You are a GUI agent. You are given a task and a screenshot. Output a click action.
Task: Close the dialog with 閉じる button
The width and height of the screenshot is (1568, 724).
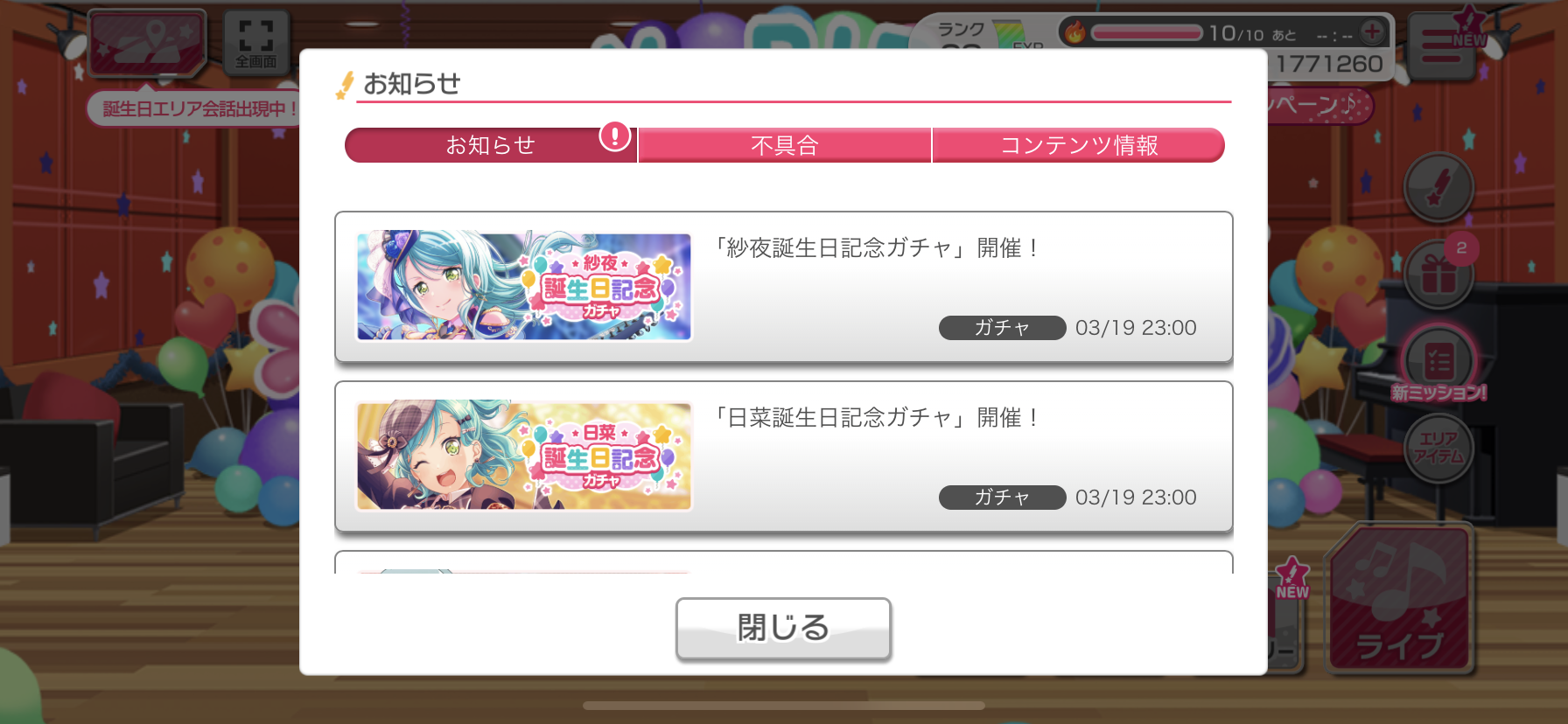click(783, 628)
